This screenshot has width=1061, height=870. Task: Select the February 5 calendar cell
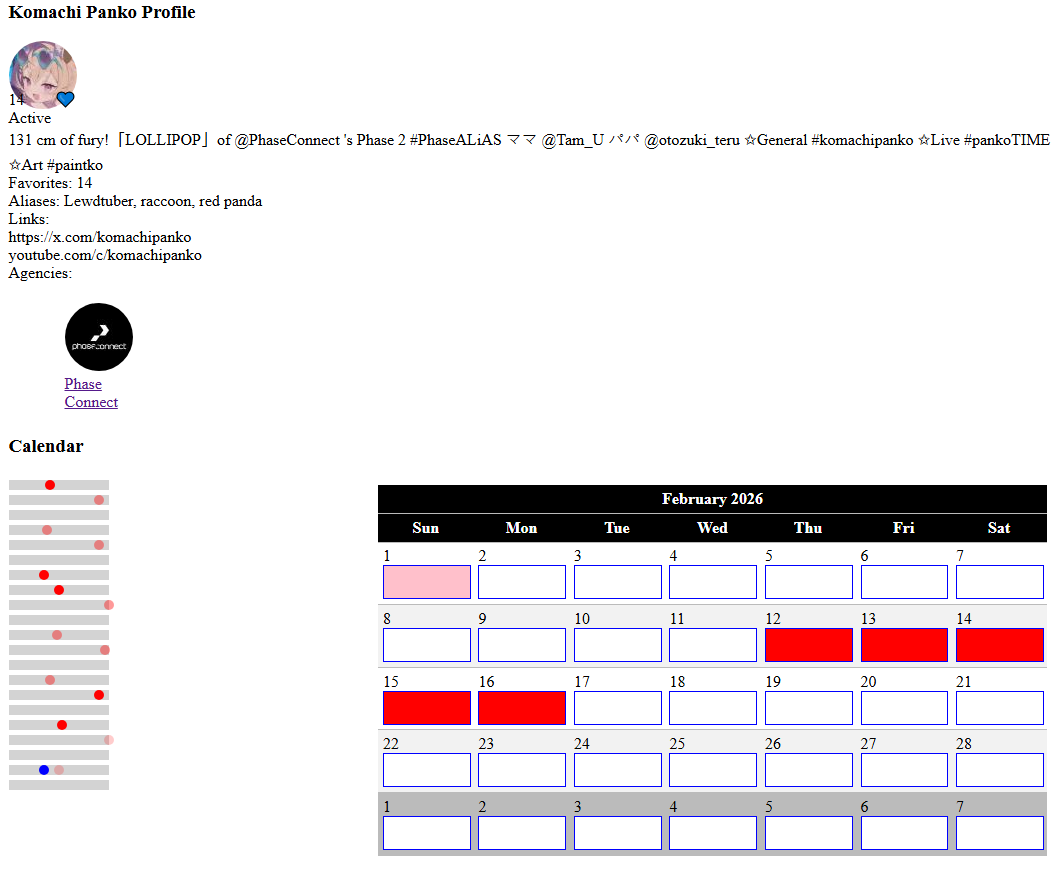coord(809,582)
